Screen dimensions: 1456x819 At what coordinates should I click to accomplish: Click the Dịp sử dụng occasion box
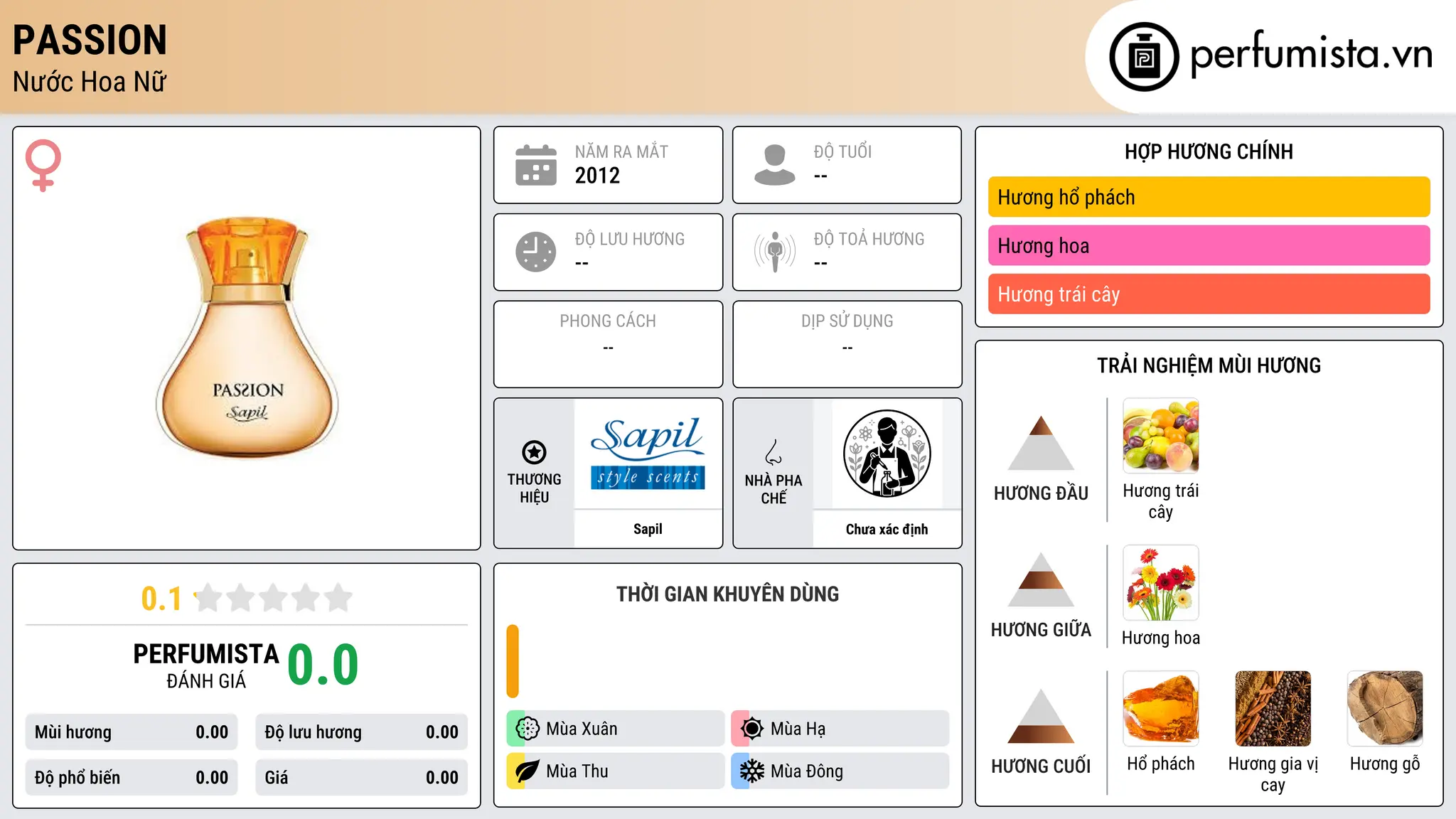coord(847,344)
